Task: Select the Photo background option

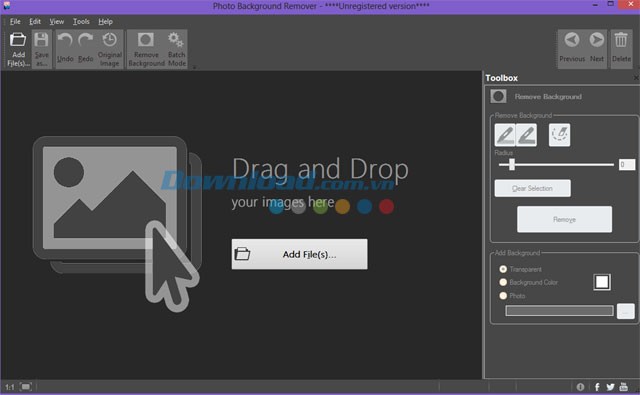Action: [x=503, y=295]
